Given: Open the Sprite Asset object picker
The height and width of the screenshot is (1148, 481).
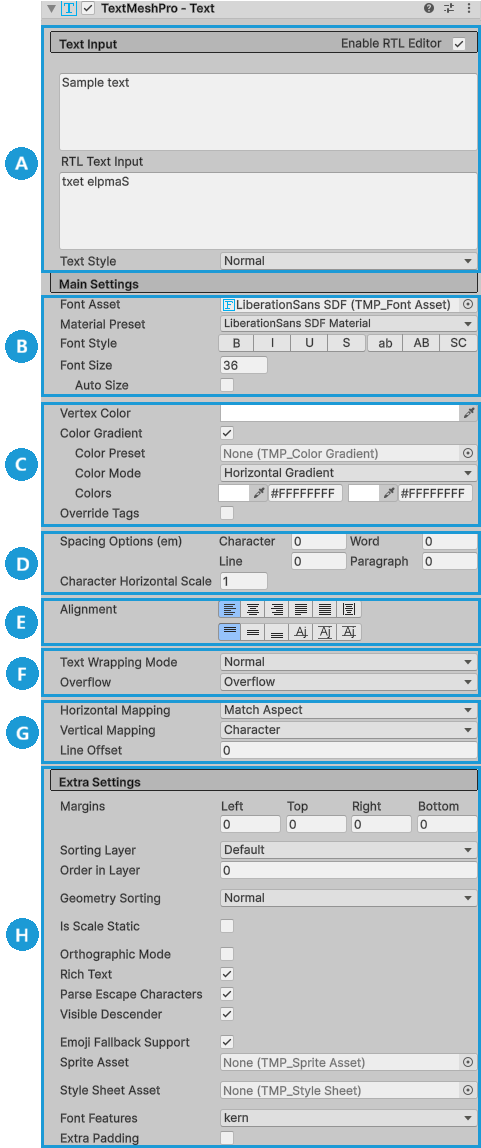Looking at the screenshot, I should [x=469, y=1062].
